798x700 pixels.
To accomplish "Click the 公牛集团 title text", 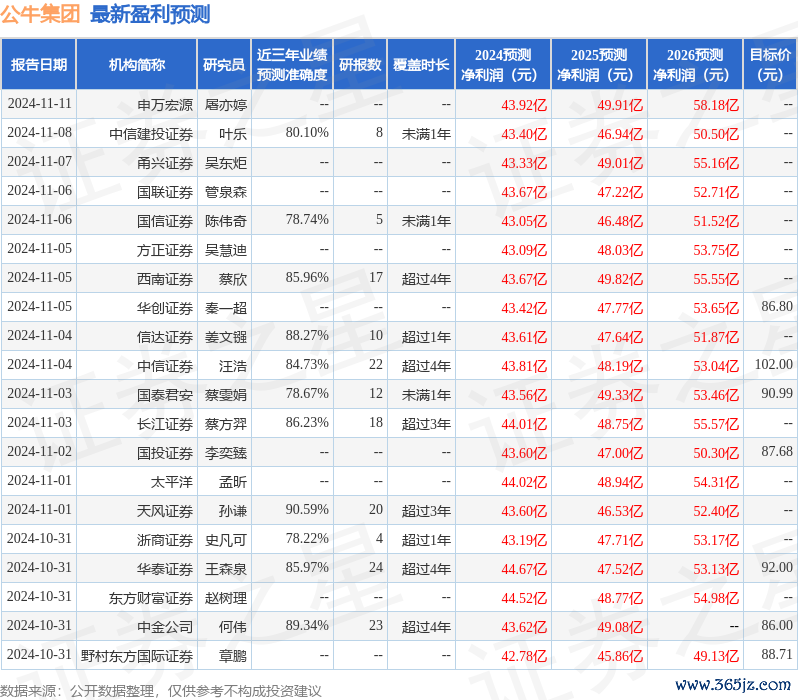I will click(40, 14).
